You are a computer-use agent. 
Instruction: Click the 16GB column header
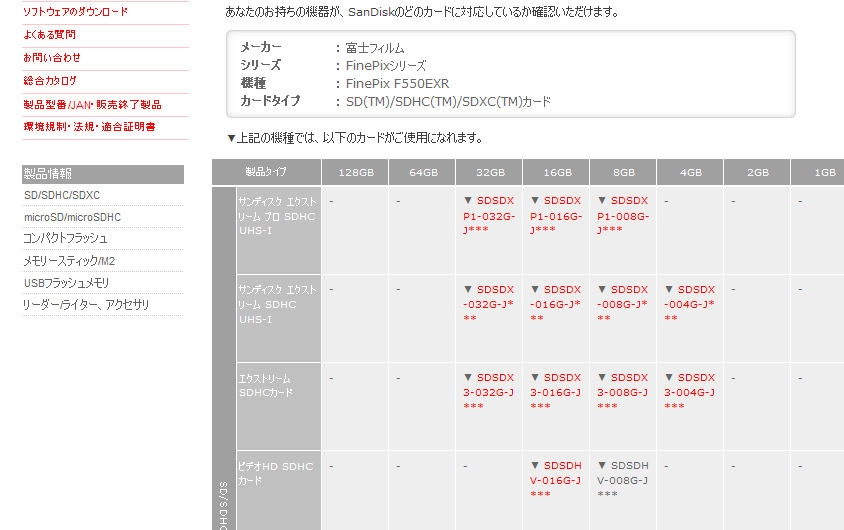557,172
